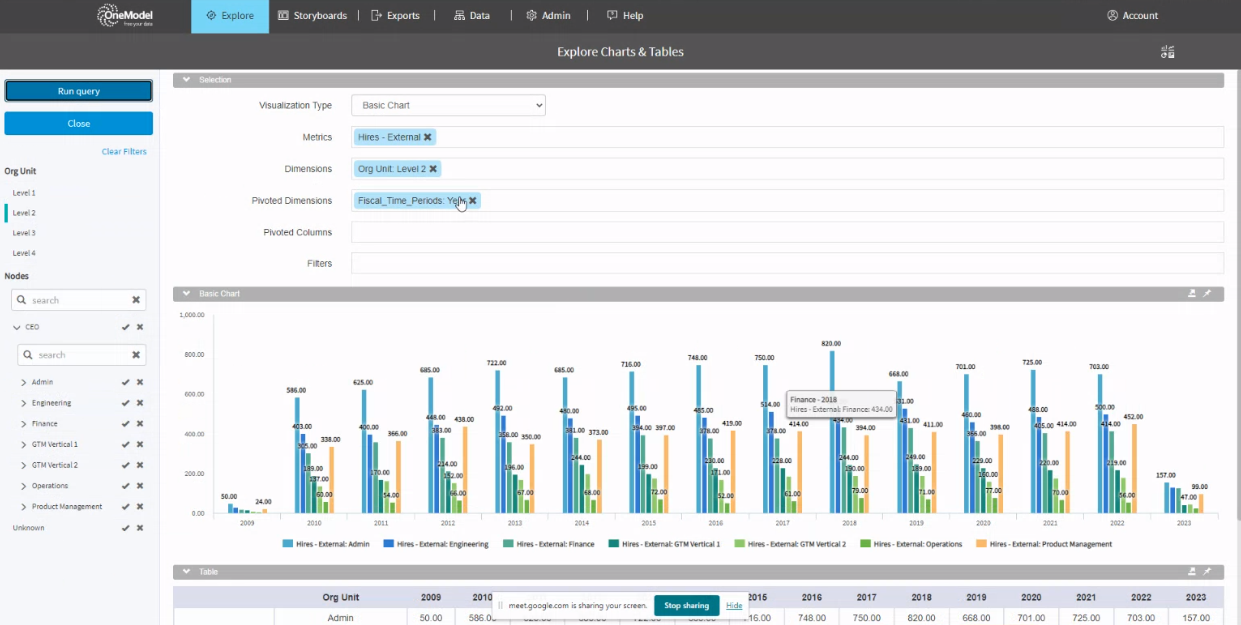Exclude GTM Vertical 2 node with X

pyautogui.click(x=140, y=465)
